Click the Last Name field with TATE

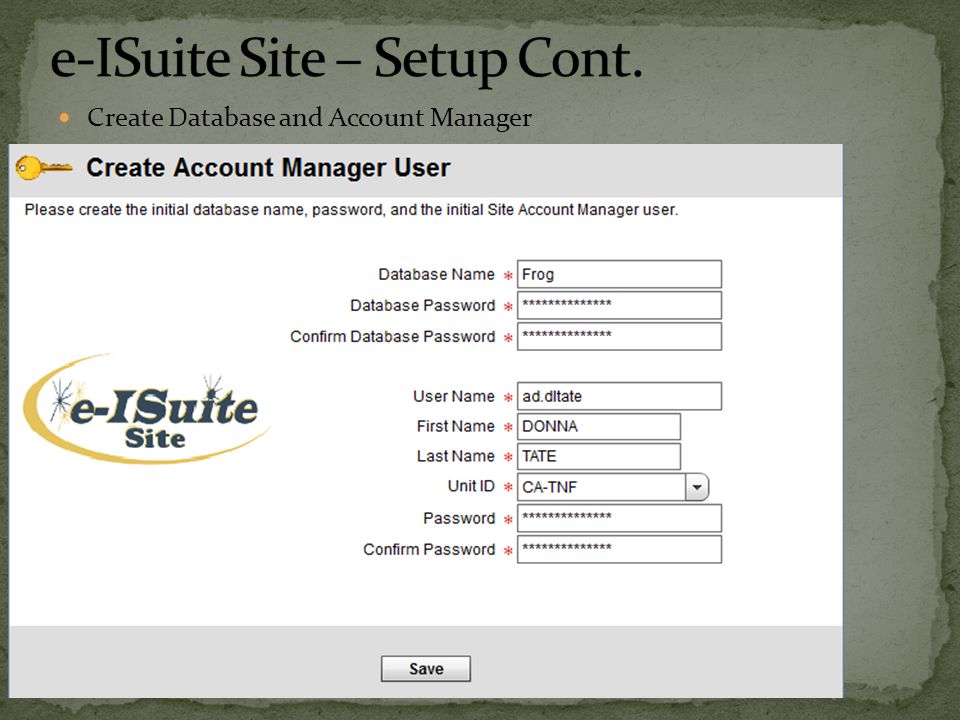(x=599, y=456)
